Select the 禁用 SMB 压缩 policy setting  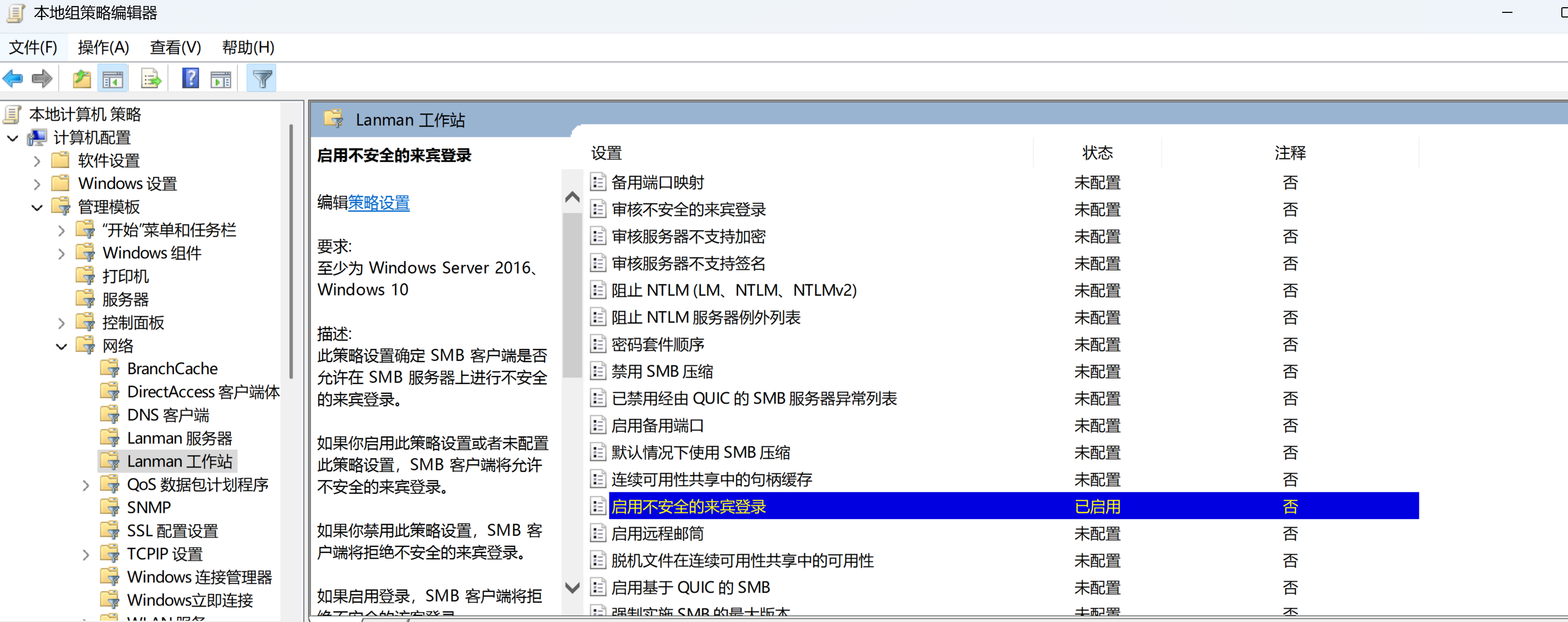click(662, 371)
